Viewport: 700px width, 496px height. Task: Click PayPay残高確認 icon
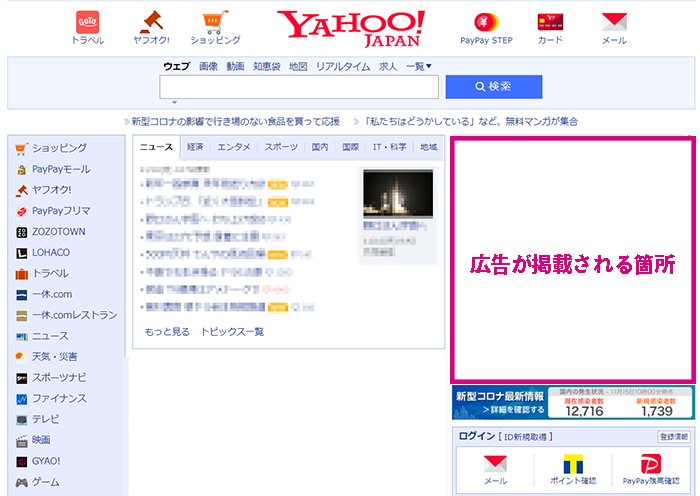[651, 464]
